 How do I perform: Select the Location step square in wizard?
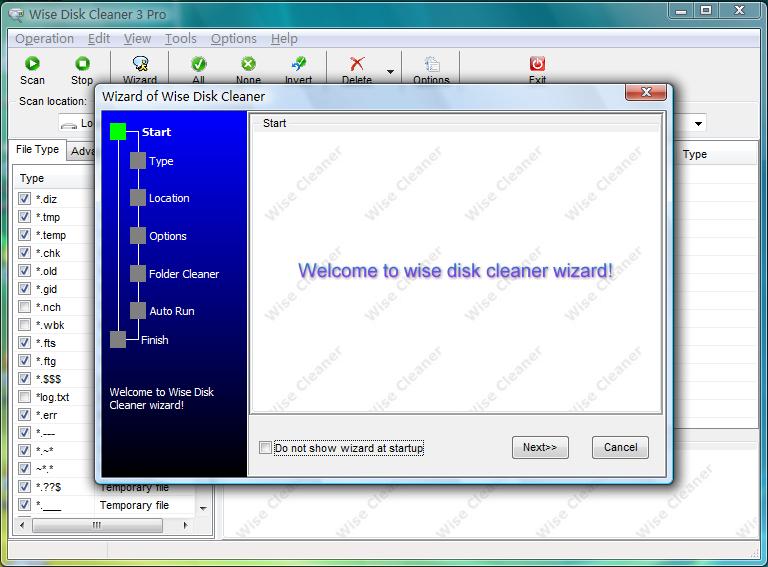coord(138,198)
